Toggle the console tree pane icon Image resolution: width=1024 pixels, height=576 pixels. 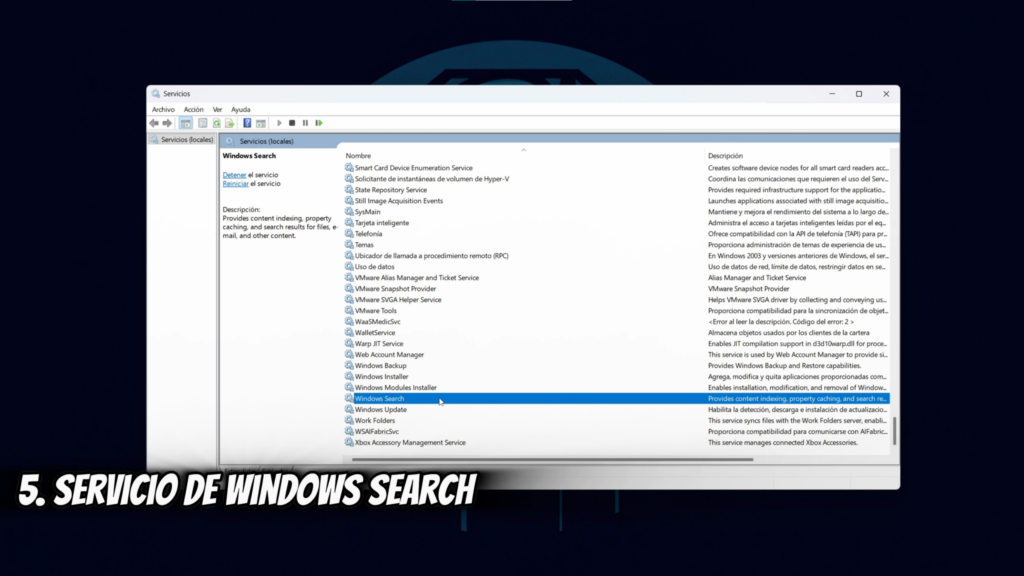(186, 122)
